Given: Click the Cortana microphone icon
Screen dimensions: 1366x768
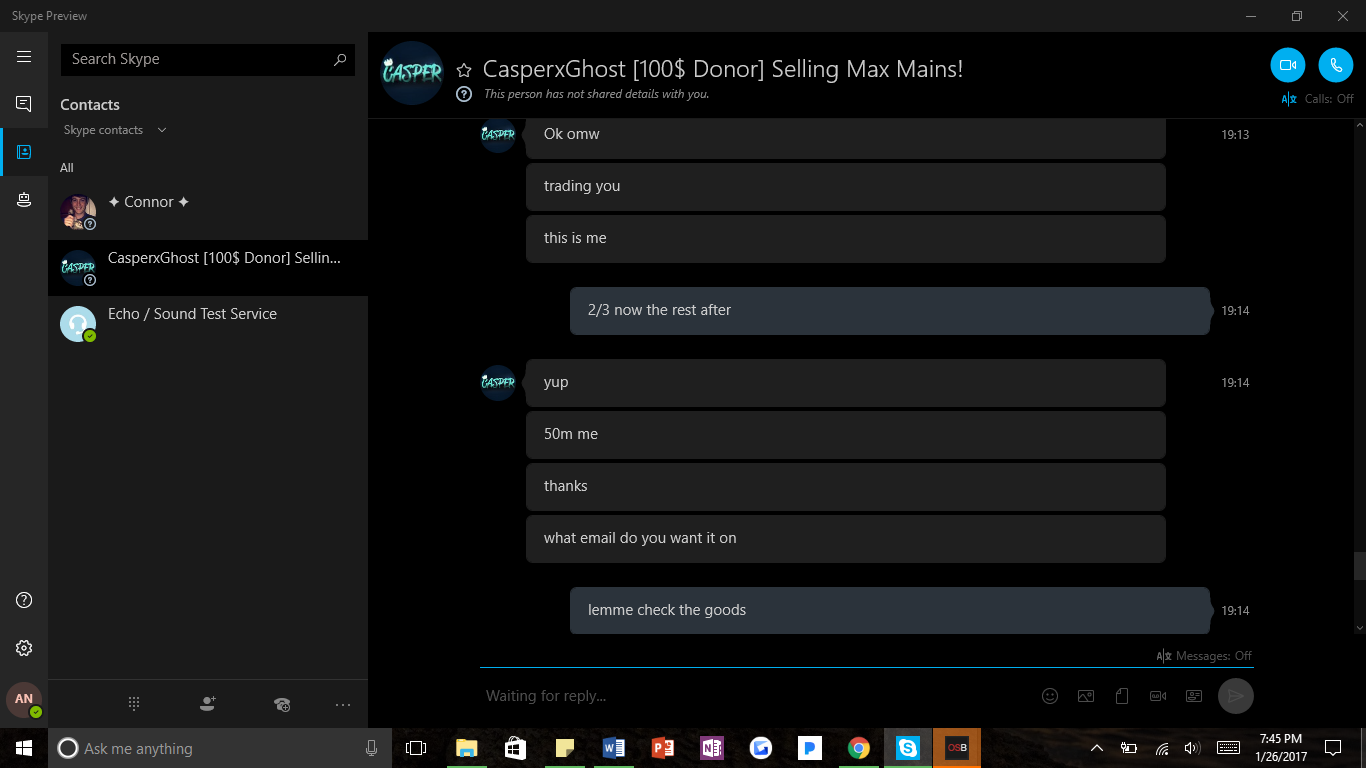Looking at the screenshot, I should click(x=371, y=748).
